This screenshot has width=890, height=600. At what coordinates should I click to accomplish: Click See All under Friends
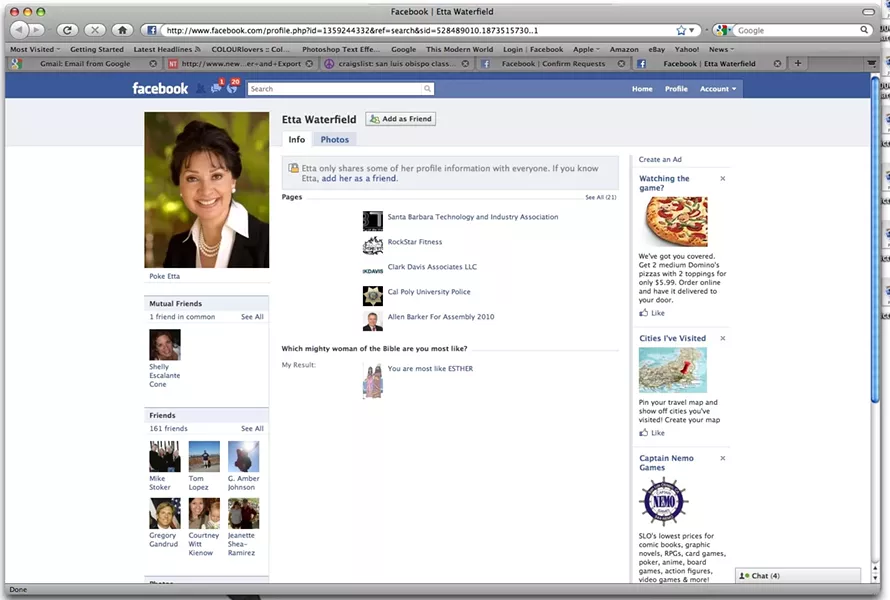252,429
